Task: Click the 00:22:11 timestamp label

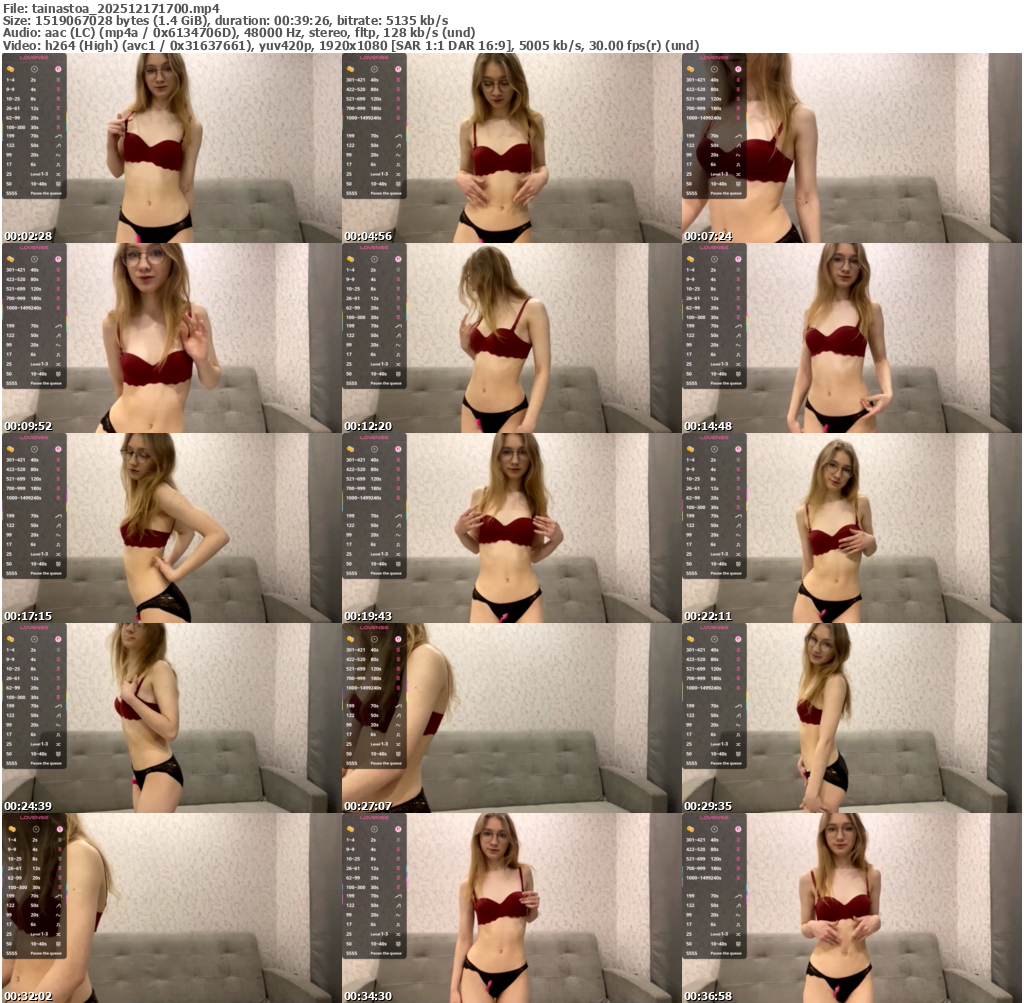Action: point(707,616)
